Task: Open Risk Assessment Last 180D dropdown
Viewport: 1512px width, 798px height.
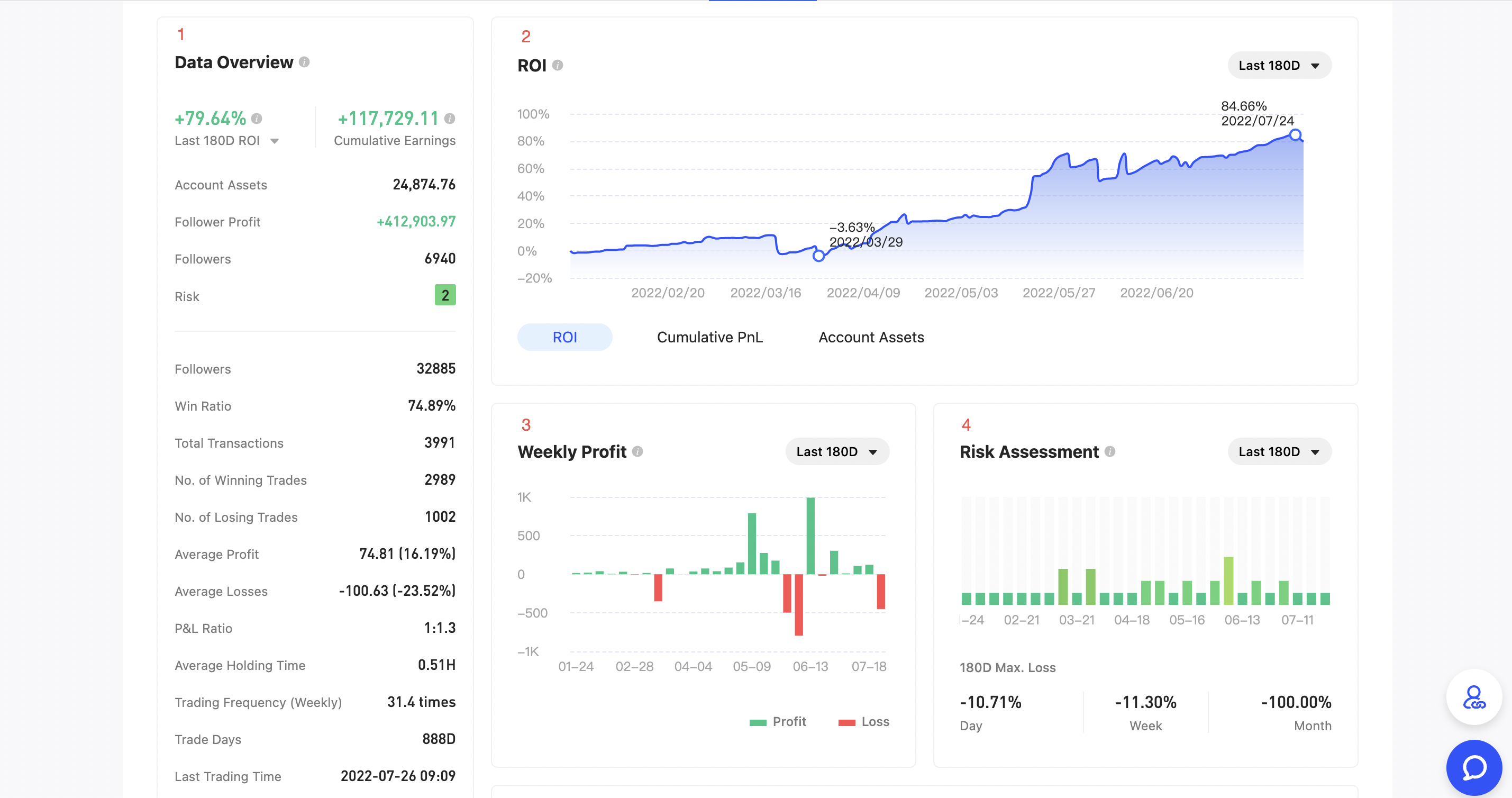Action: [x=1279, y=451]
